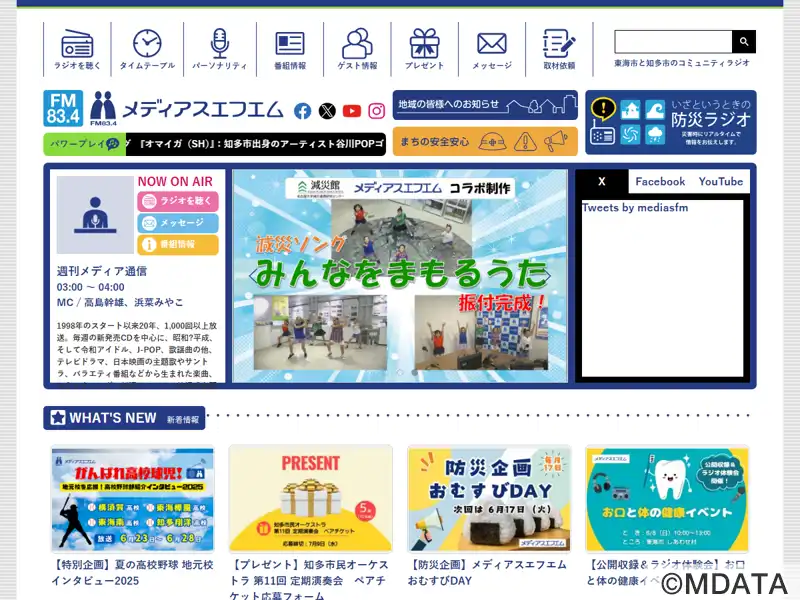Open the 防災企画 おむすびDAY thumbnail
This screenshot has height=600, width=800.
click(489, 499)
